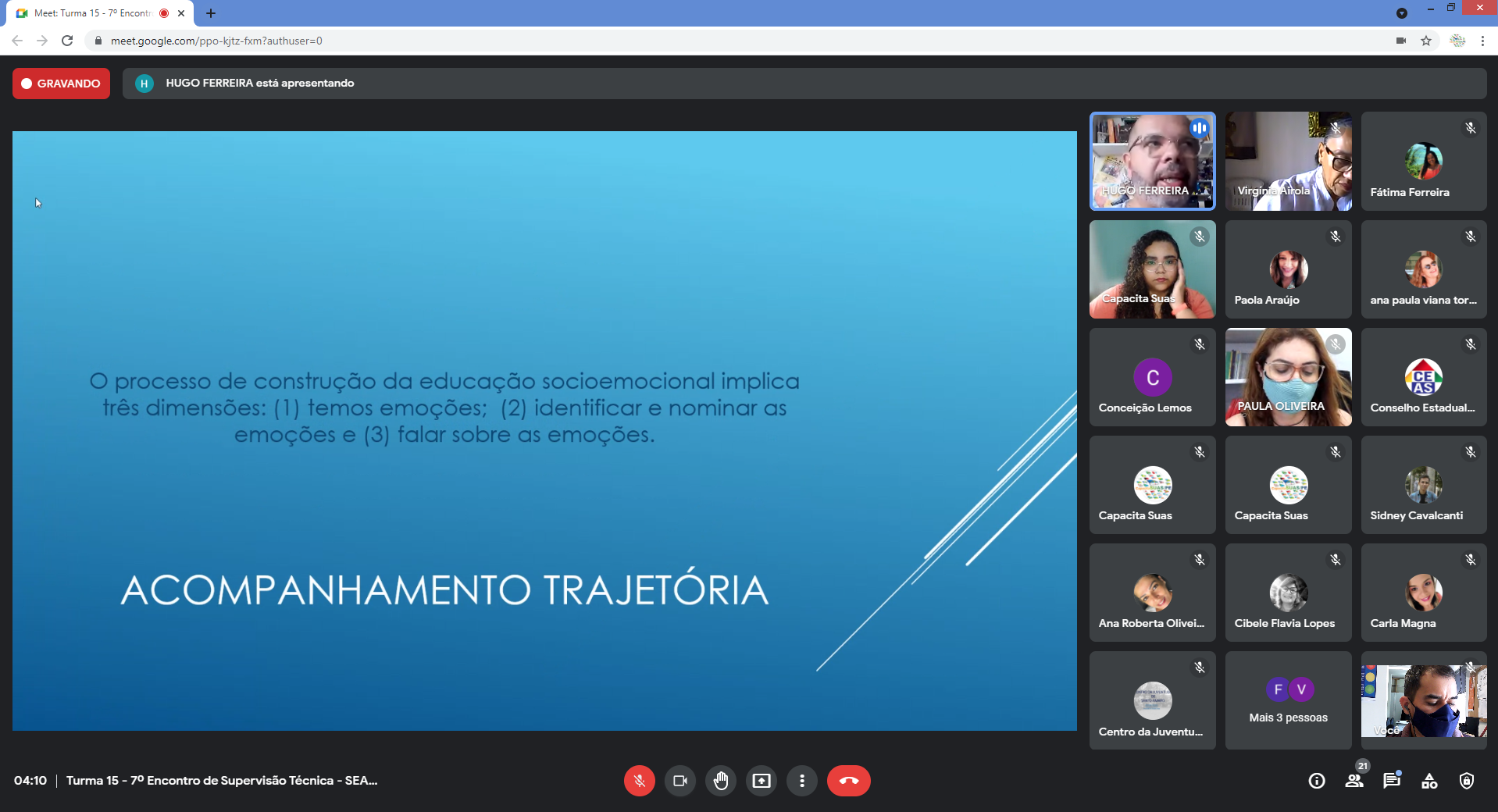Select HUGO FERREIRA's video tile
The width and height of the screenshot is (1498, 812).
pyautogui.click(x=1152, y=162)
